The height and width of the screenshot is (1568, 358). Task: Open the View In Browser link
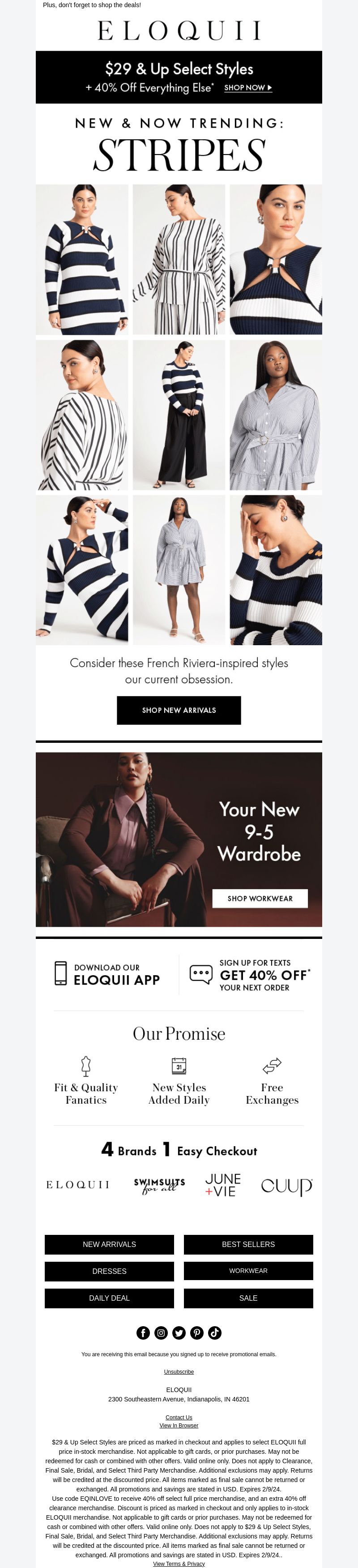[x=179, y=1425]
